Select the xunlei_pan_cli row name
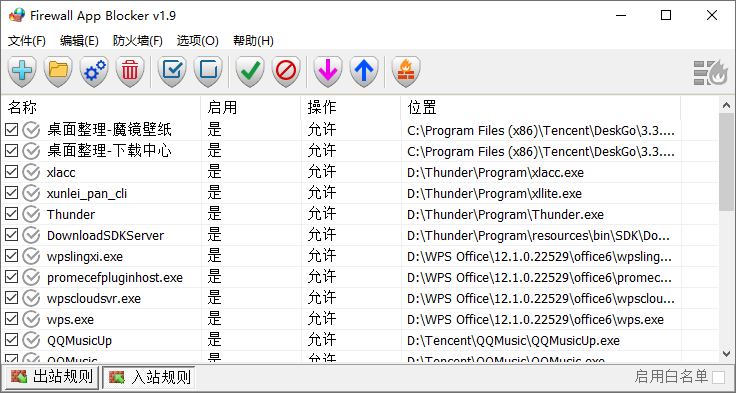The width and height of the screenshot is (736, 393). tap(87, 193)
